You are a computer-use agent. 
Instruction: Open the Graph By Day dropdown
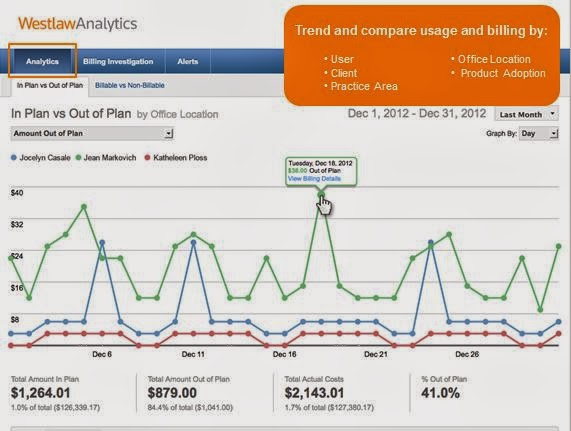tap(539, 134)
